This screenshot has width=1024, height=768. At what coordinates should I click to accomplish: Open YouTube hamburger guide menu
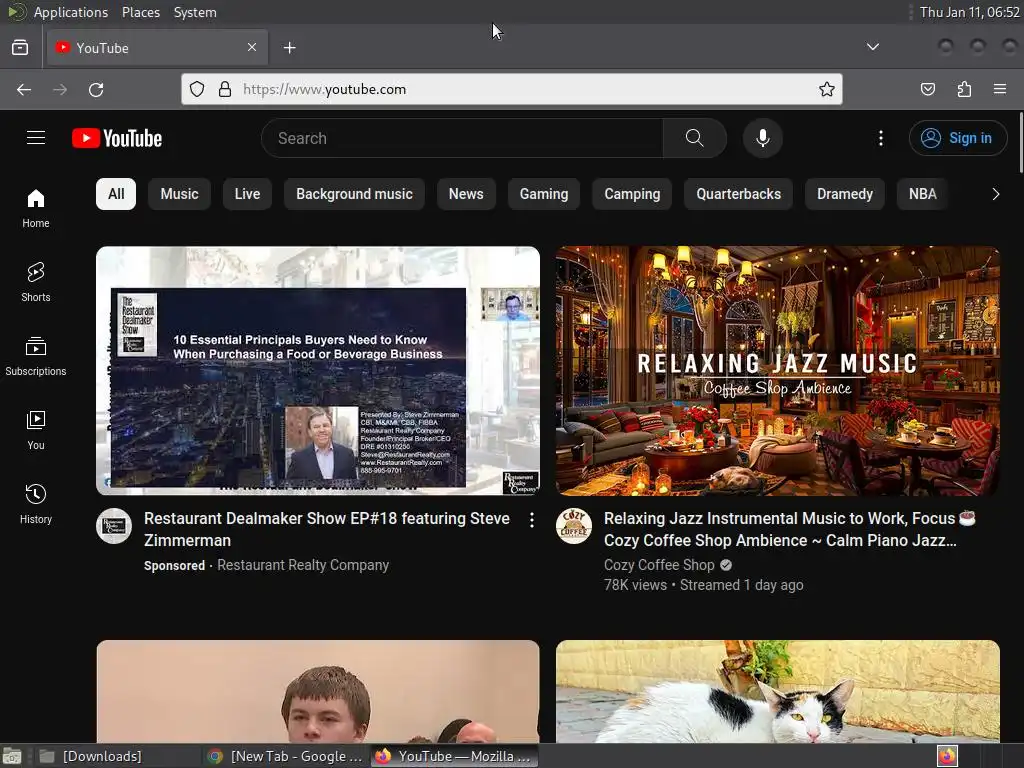36,138
